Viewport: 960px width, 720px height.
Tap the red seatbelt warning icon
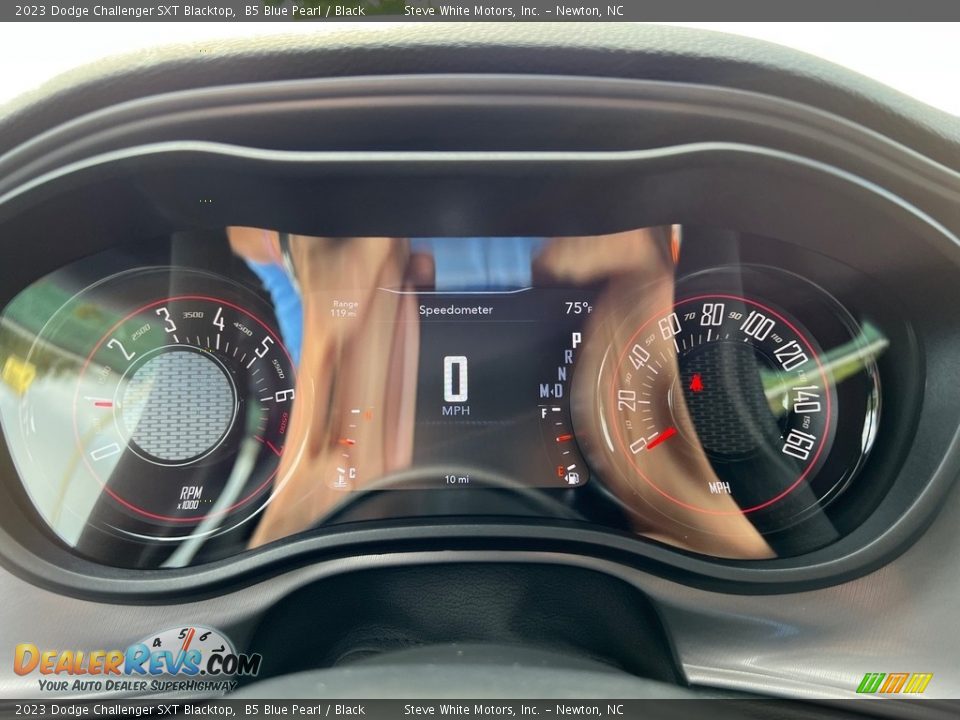(x=696, y=384)
